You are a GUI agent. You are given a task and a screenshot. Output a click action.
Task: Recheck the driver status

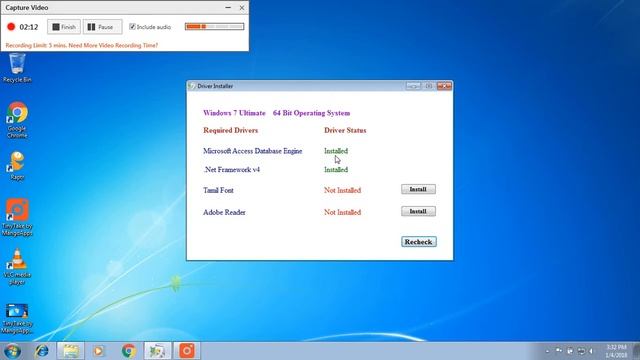[x=419, y=242]
